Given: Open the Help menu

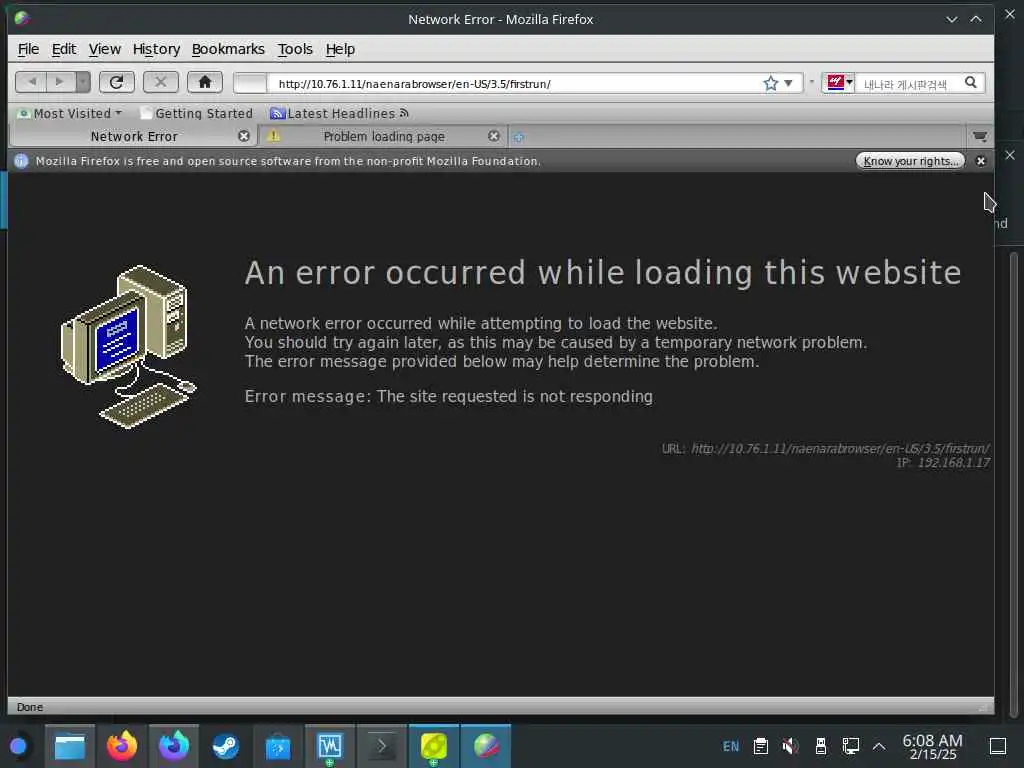Looking at the screenshot, I should click(340, 49).
